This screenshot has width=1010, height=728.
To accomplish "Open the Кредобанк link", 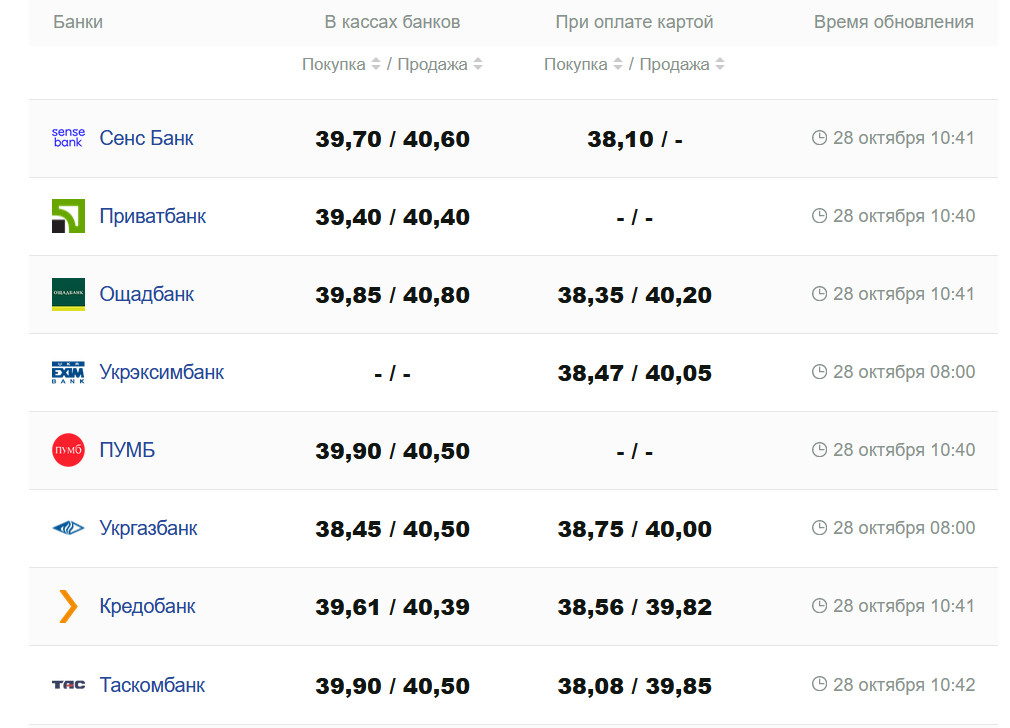I will 147,606.
